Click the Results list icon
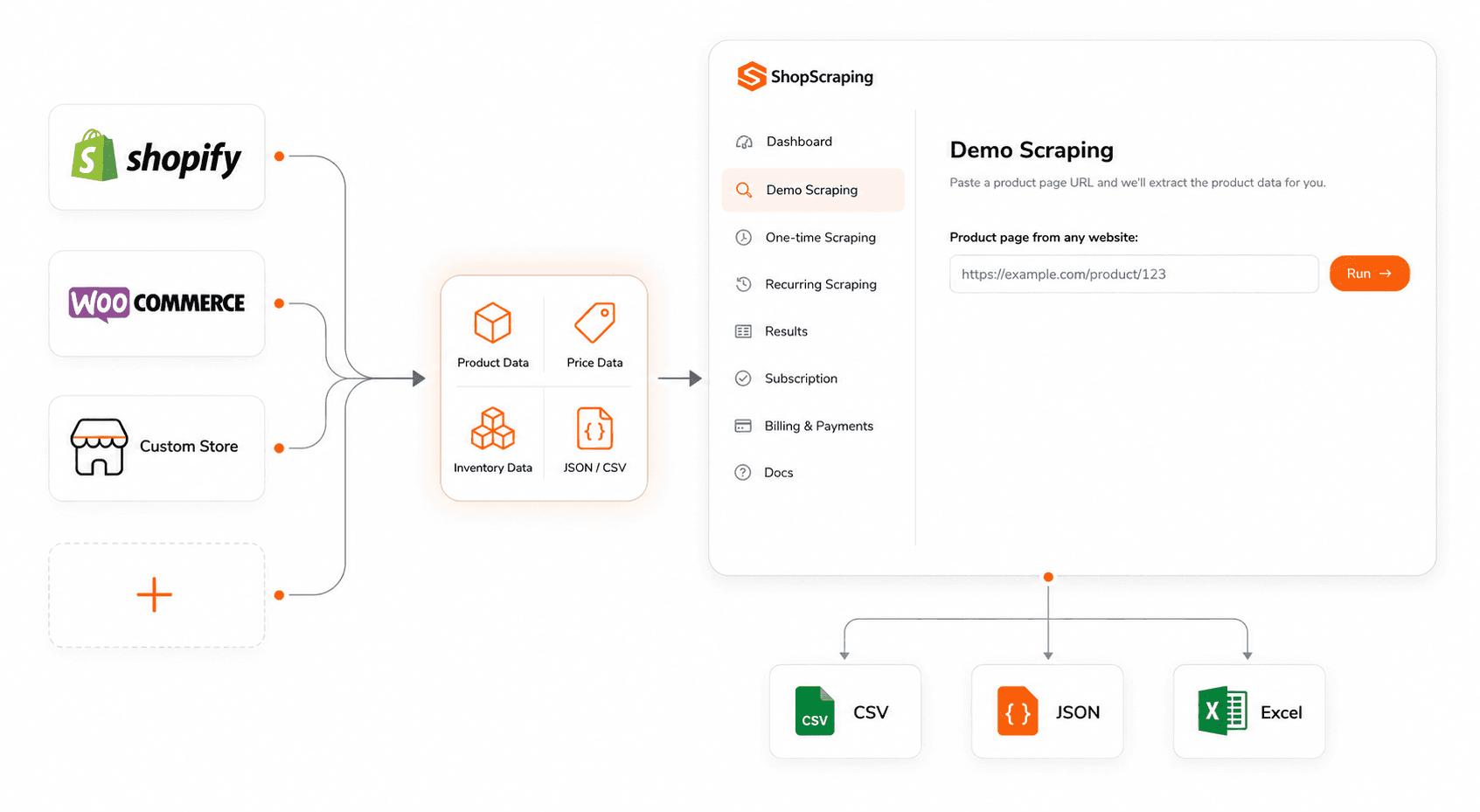The width and height of the screenshot is (1480, 812). 743,331
